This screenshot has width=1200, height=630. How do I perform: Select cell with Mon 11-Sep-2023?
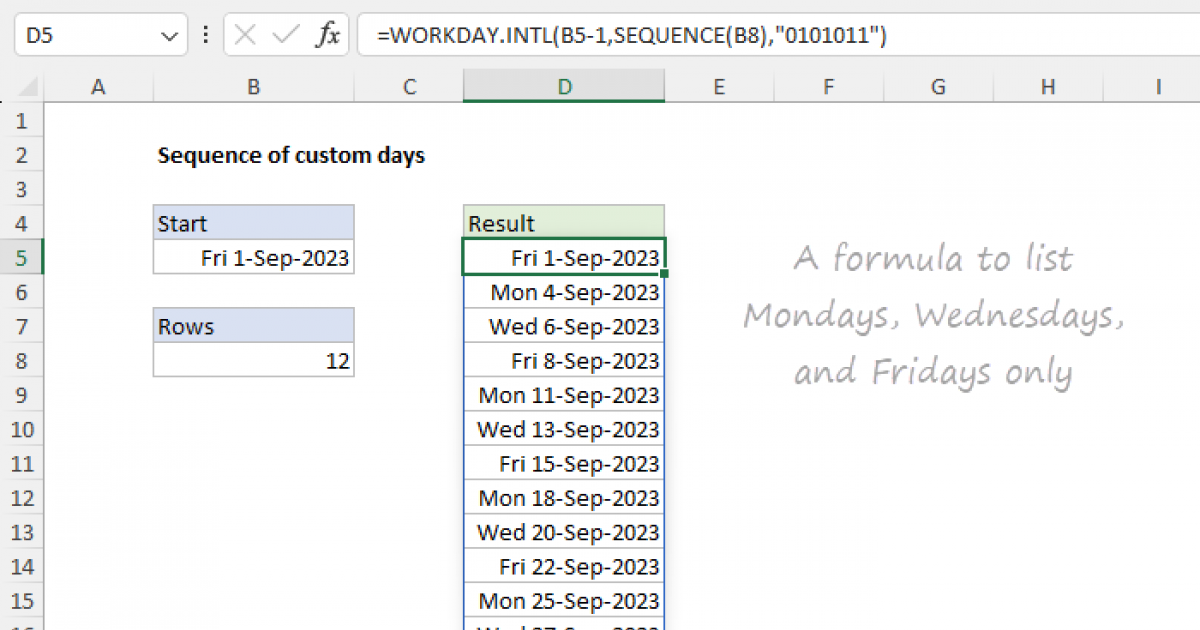pyautogui.click(x=564, y=395)
